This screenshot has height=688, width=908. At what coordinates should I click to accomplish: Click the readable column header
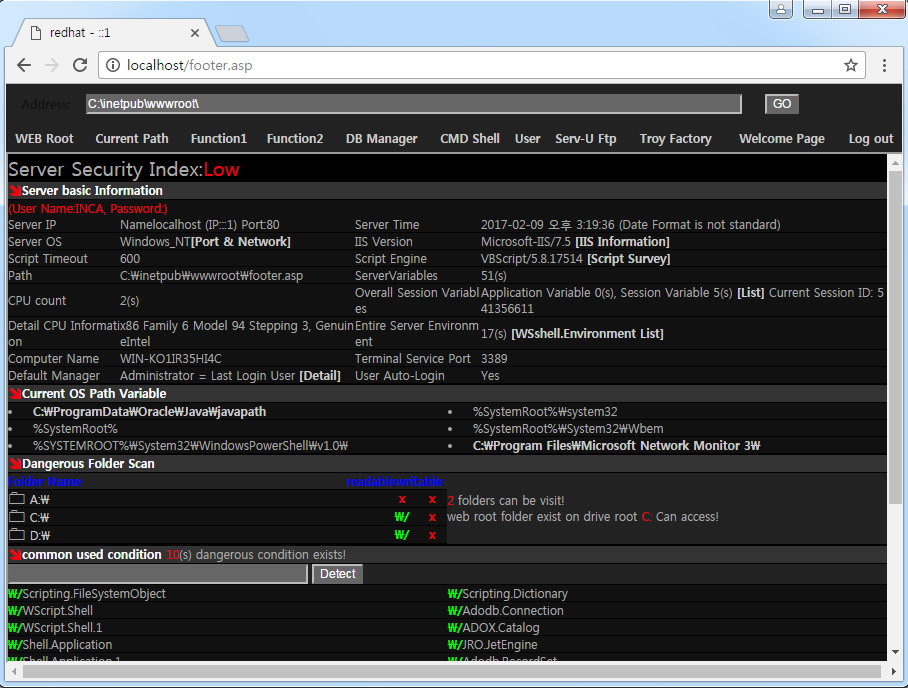pos(371,482)
